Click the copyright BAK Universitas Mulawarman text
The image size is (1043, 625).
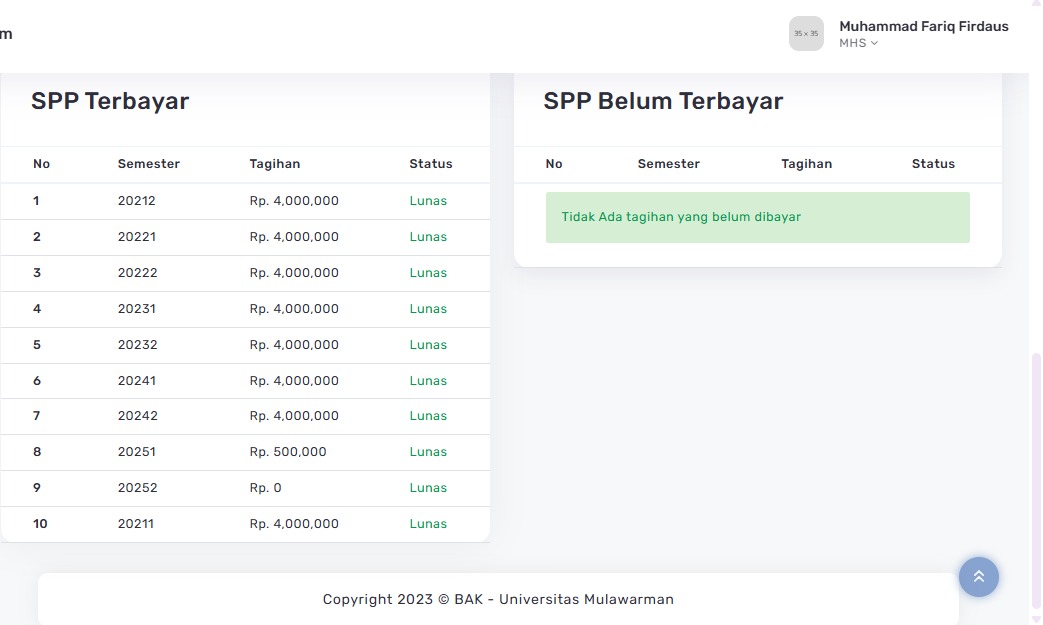pyautogui.click(x=498, y=600)
